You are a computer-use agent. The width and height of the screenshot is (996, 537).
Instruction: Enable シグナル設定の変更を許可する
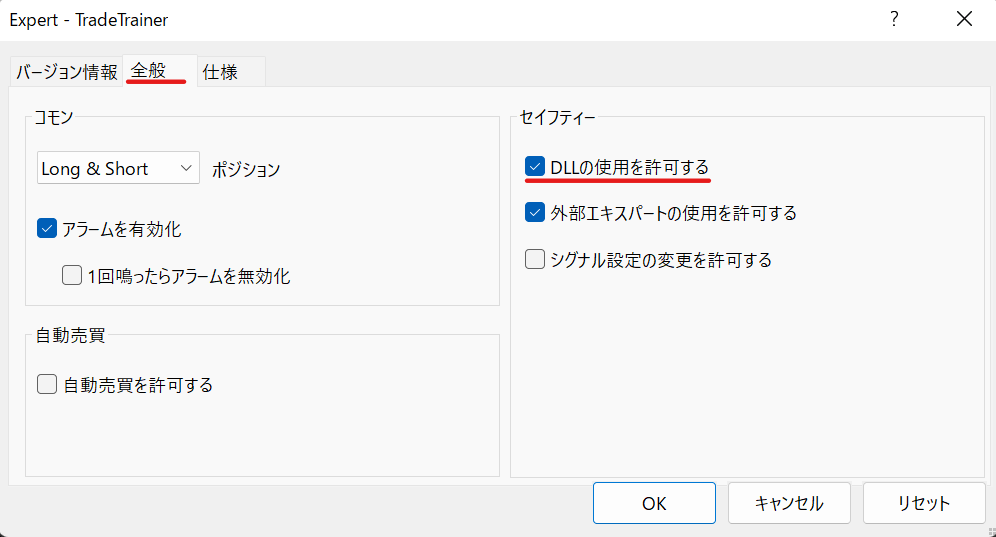pyautogui.click(x=536, y=260)
